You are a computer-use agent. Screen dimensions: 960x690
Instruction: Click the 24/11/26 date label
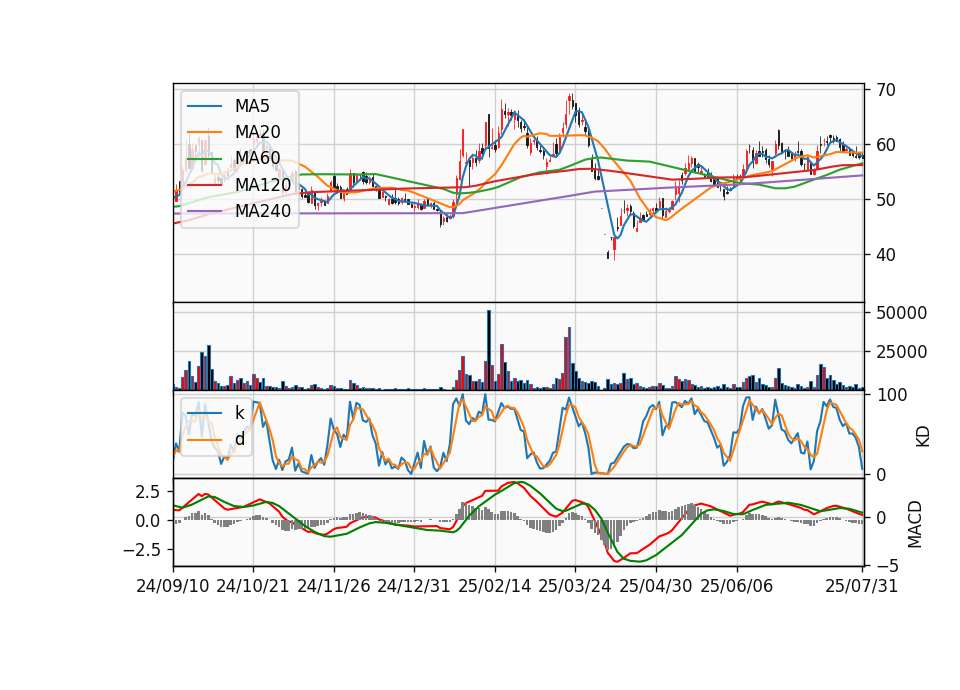pos(334,586)
